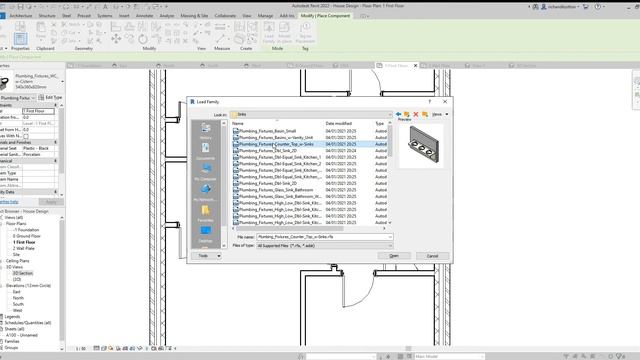Open the History place in dialog sidebar

point(205,131)
